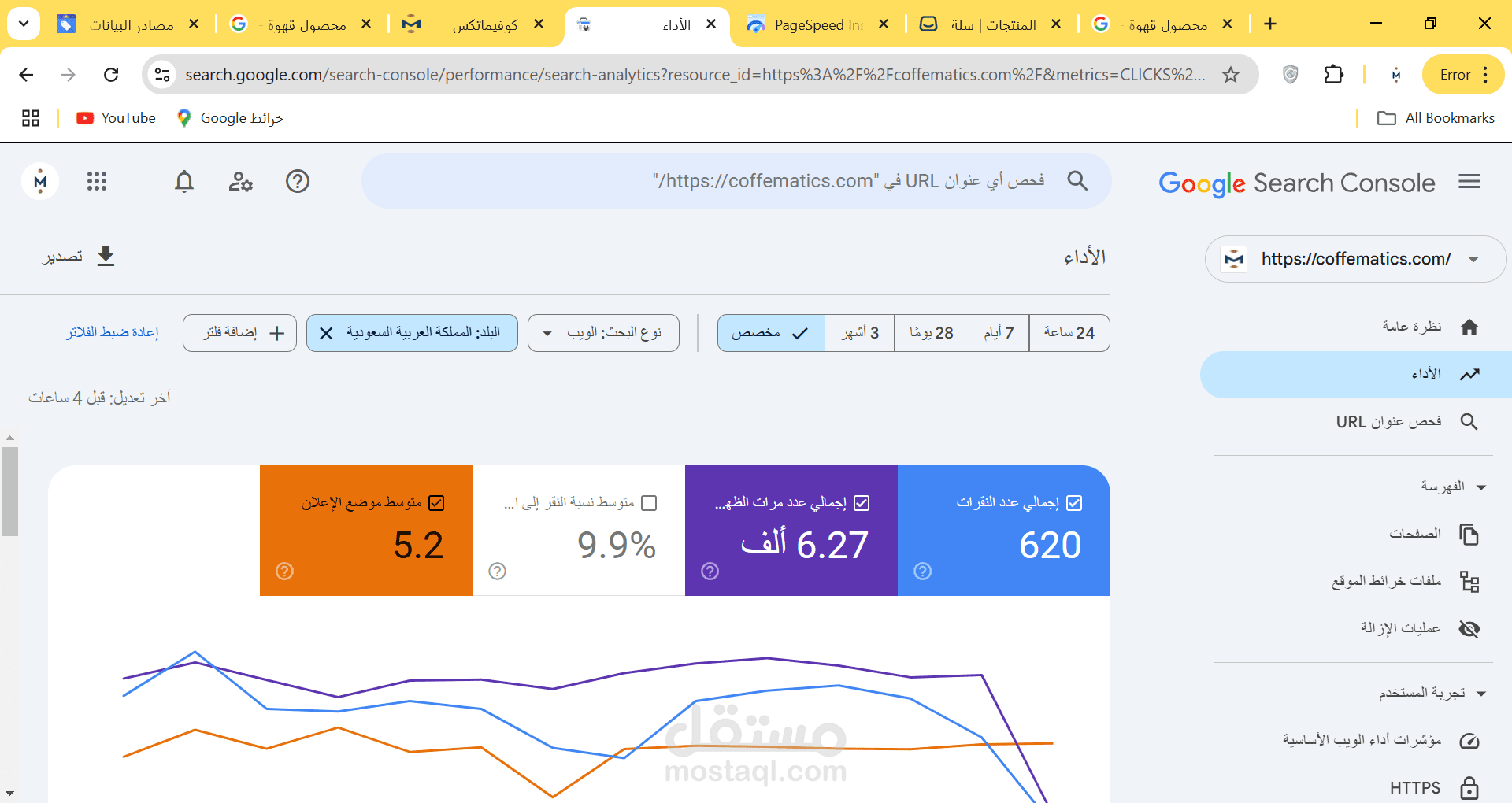Open help for average position card
Viewport: 1512px width, 803px height.
point(285,571)
